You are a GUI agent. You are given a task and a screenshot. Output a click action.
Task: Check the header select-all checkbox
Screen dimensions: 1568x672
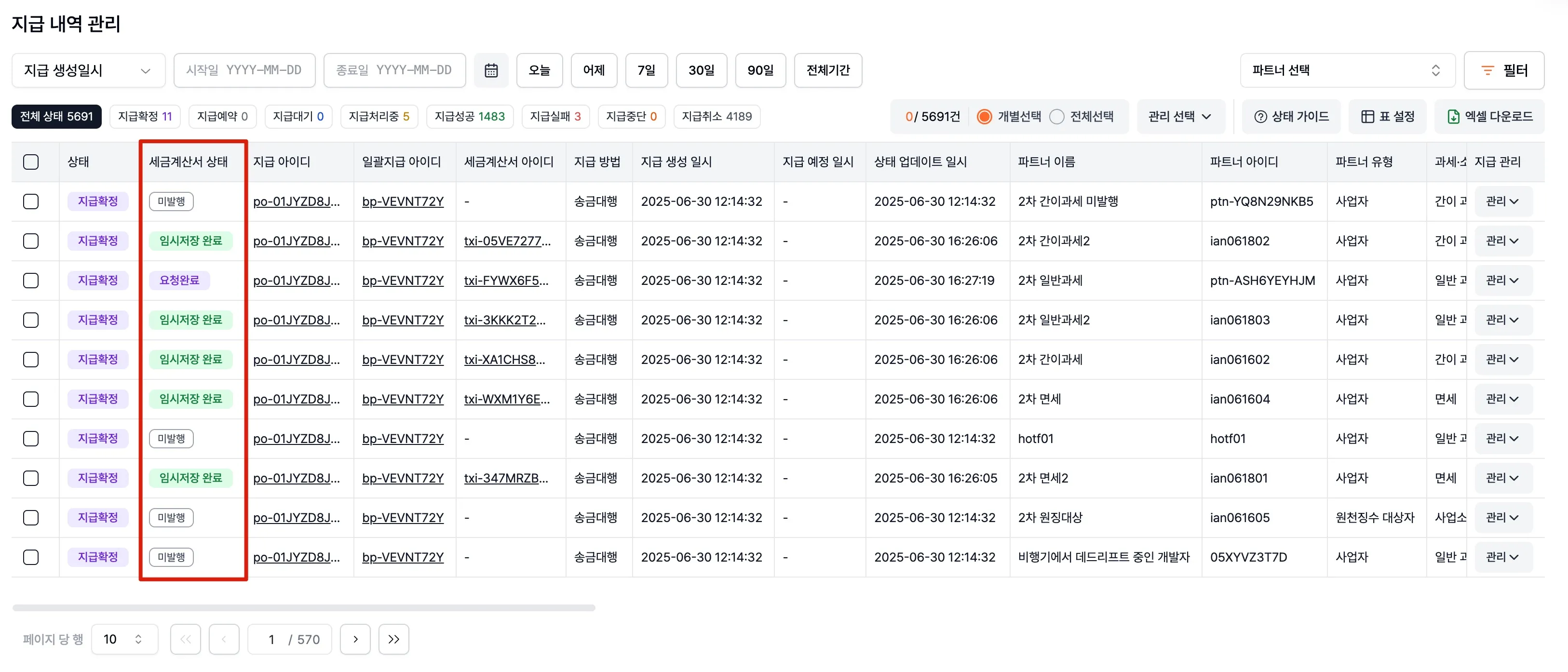(x=31, y=162)
